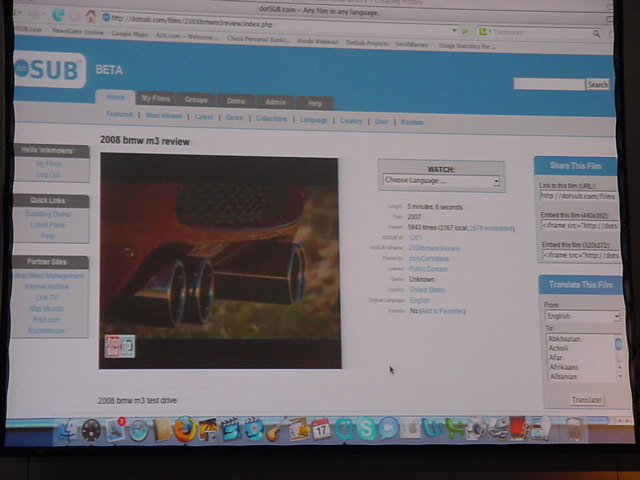
Task: Click in the dotSUB search field
Action: coord(549,84)
